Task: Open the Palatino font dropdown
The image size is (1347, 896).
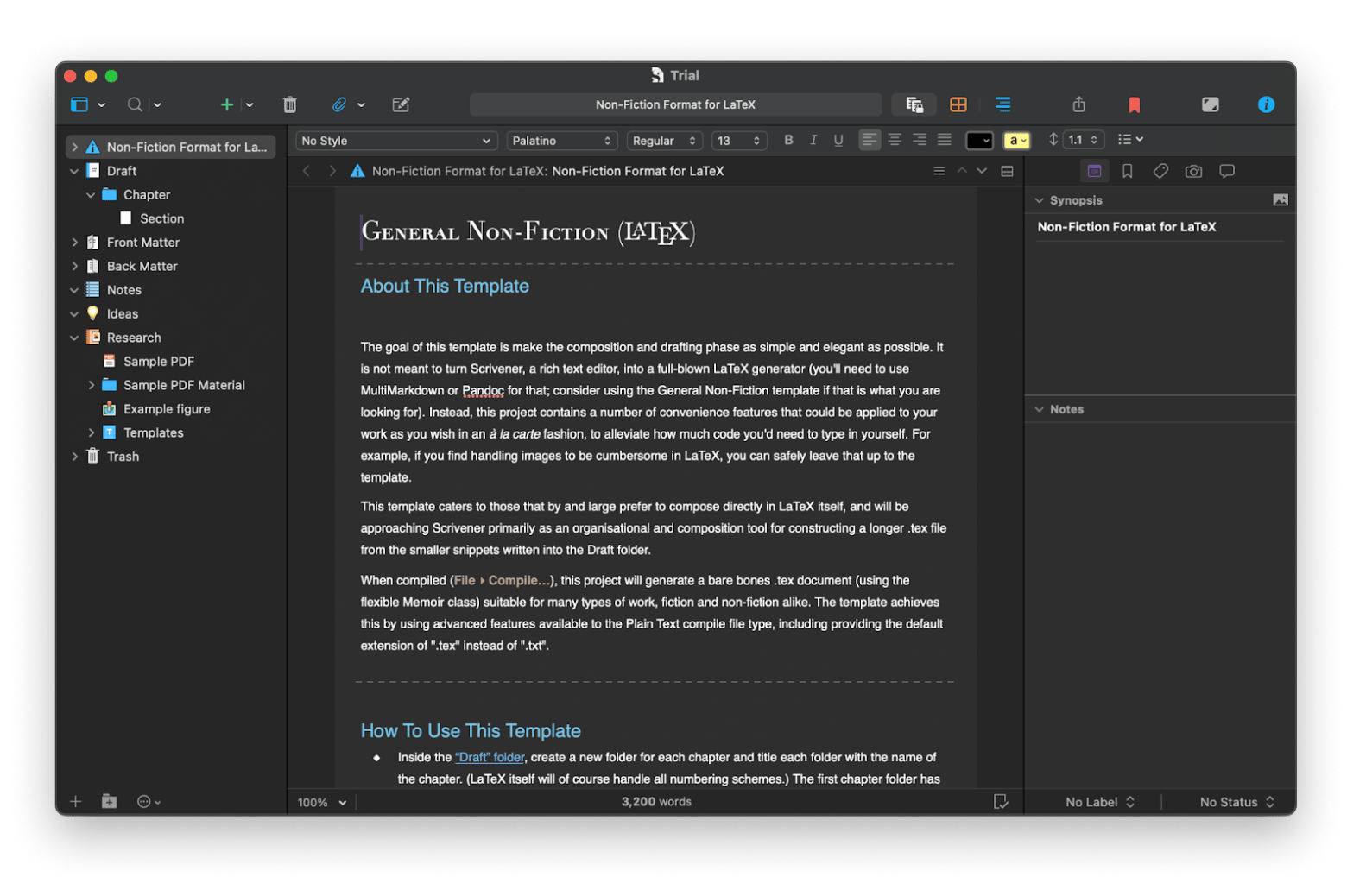Action: pyautogui.click(x=560, y=141)
